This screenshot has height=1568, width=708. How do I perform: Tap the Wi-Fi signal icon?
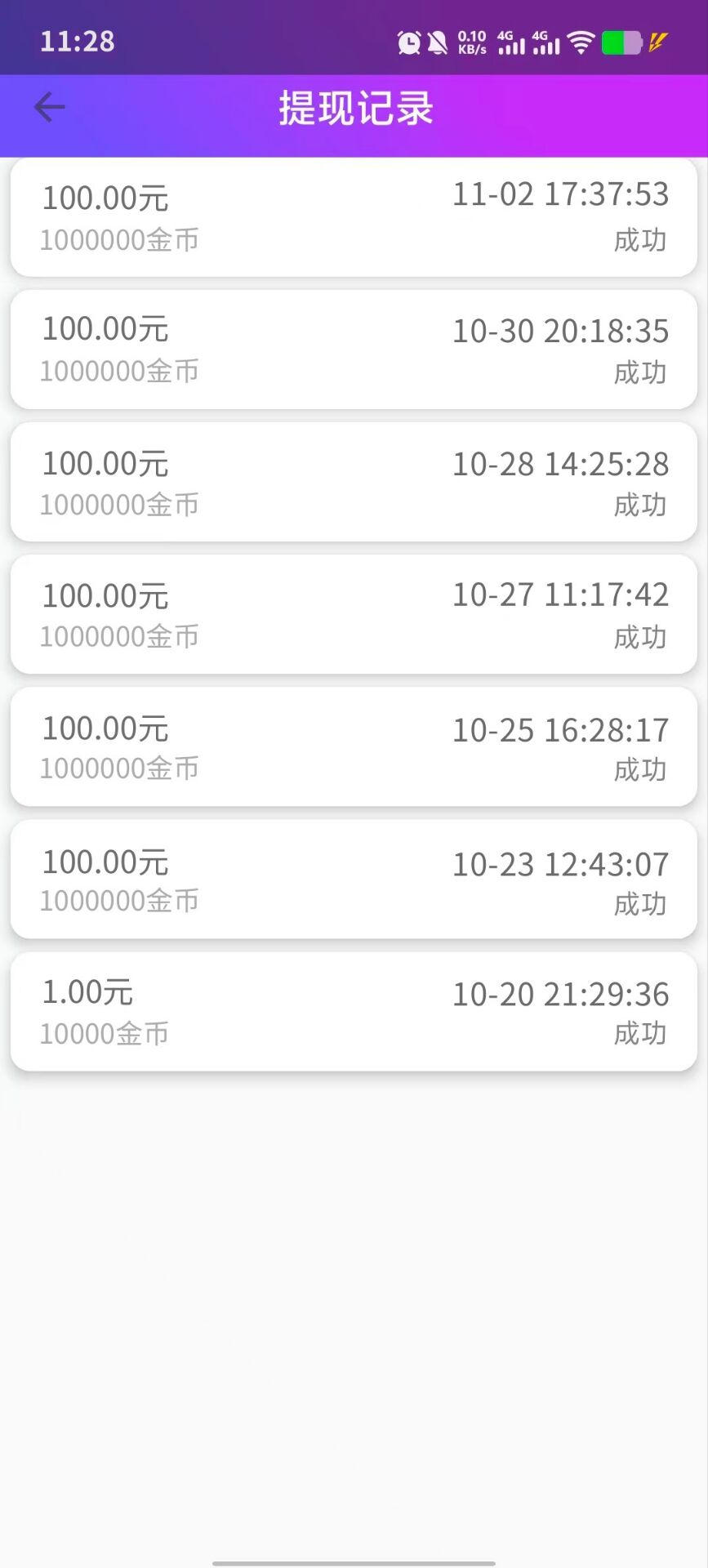(581, 42)
